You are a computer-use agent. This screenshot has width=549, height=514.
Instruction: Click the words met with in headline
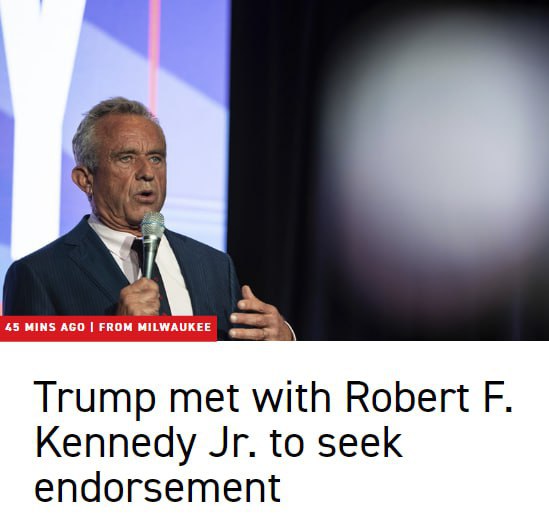pos(250,397)
